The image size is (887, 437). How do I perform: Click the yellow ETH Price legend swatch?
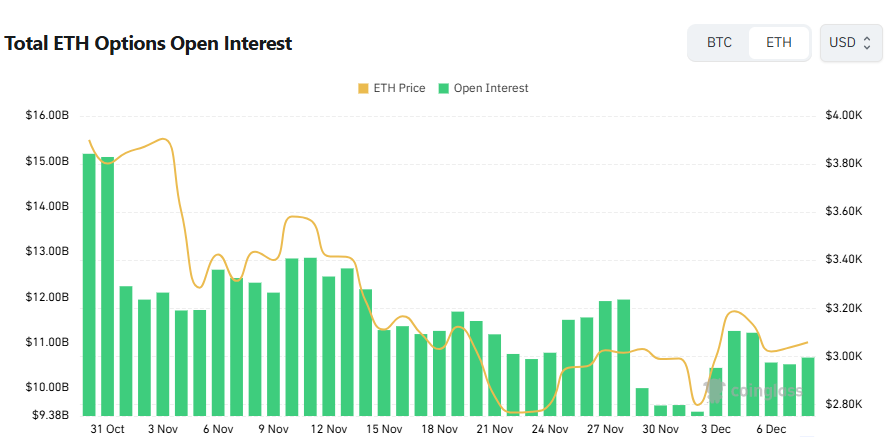pos(362,88)
